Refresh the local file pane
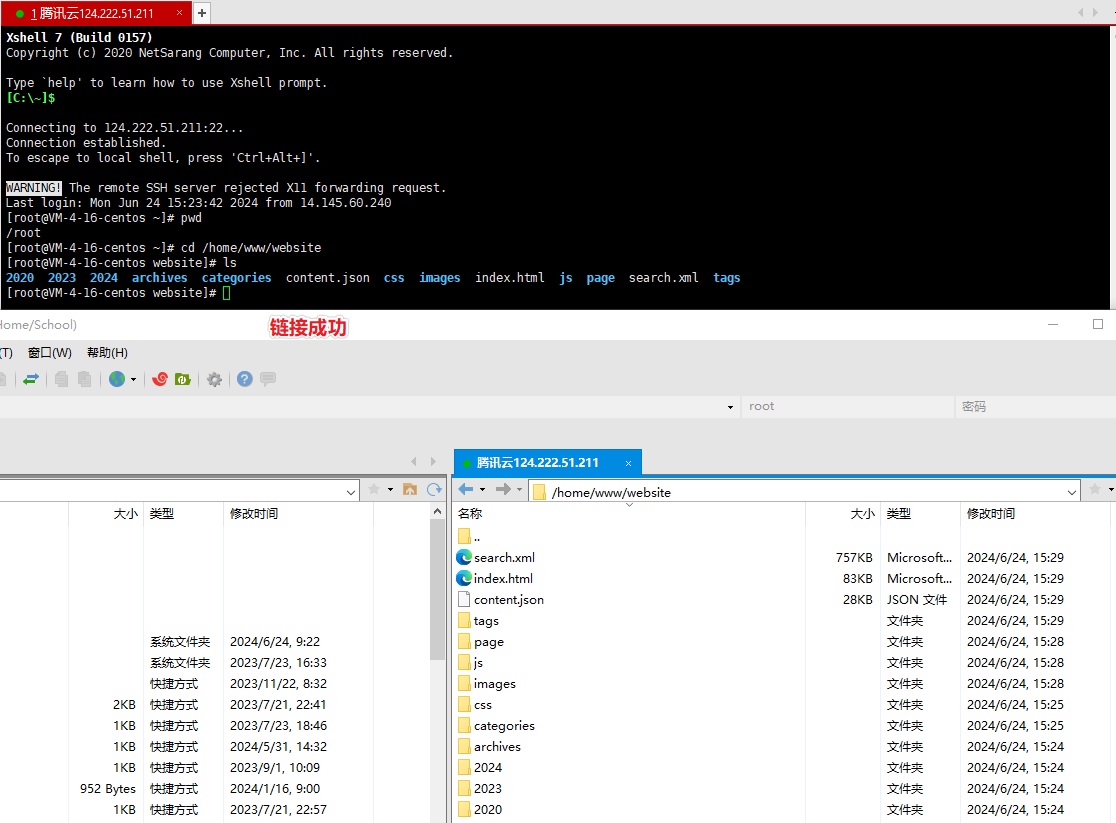The image size is (1116, 823). click(x=434, y=489)
